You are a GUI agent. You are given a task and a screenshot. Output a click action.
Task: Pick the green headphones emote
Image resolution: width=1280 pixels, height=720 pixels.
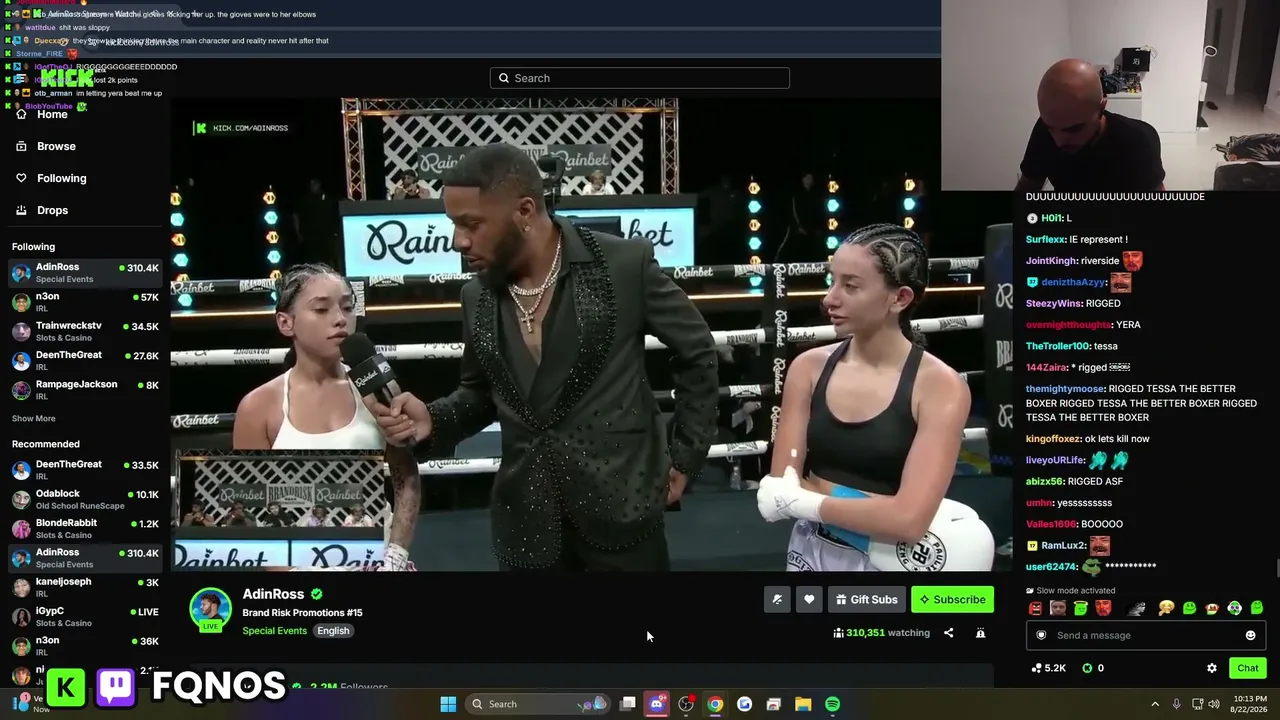click(1234, 608)
